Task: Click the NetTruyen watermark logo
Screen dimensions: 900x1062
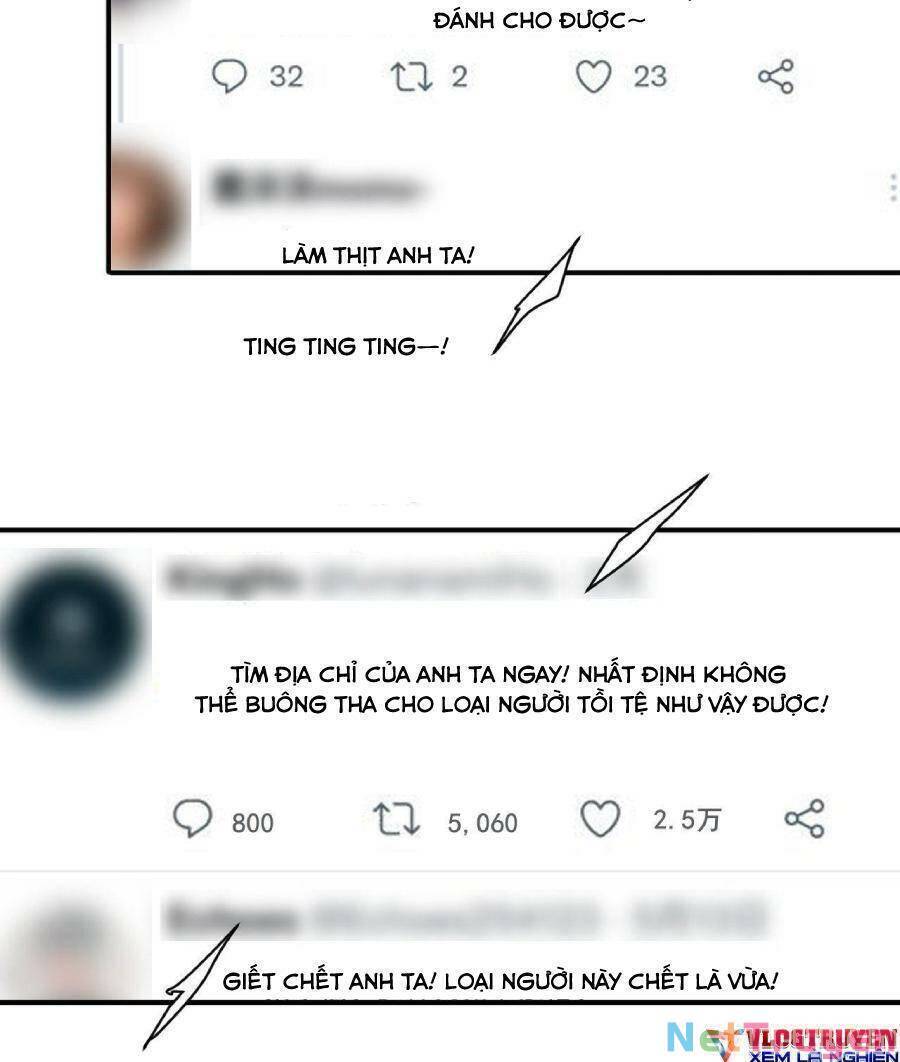Action: click(x=782, y=1042)
